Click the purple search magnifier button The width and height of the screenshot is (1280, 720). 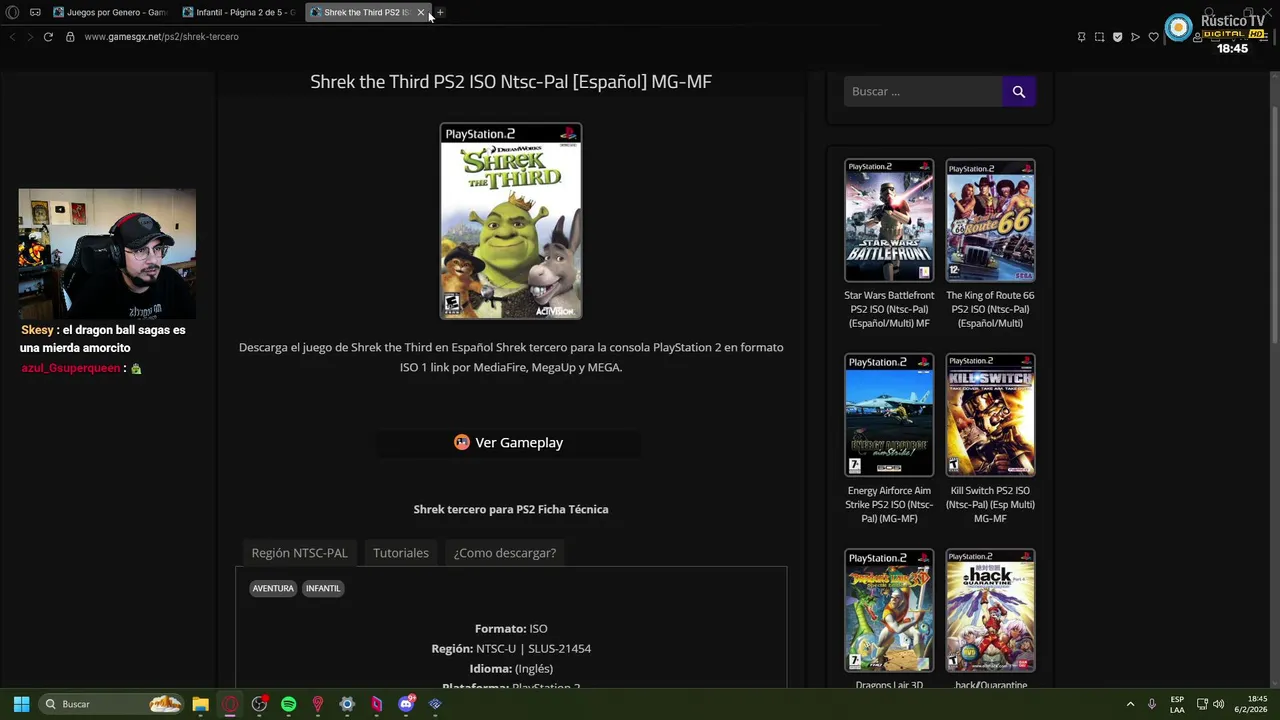tap(1018, 91)
